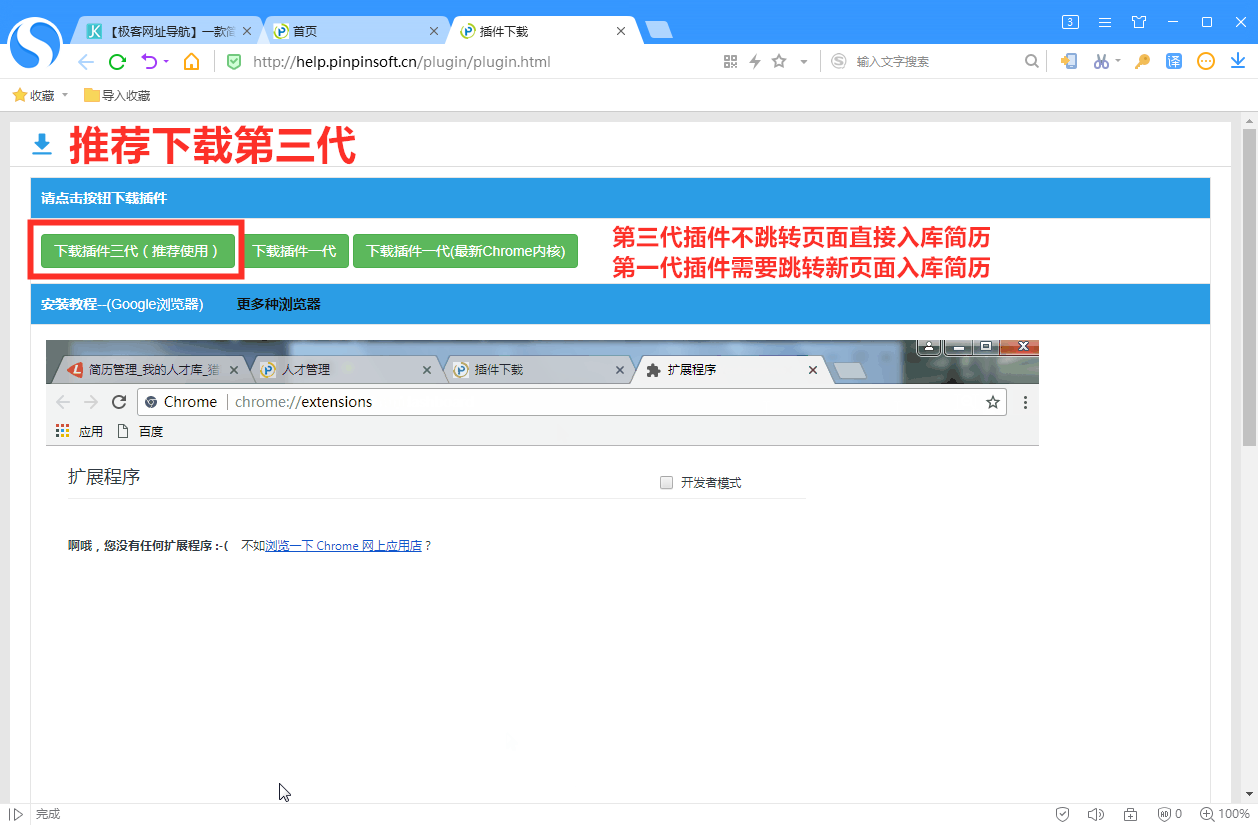Image resolution: width=1258 pixels, height=825 pixels.
Task: Open the browser medical-box fix tool
Action: [x=1130, y=813]
